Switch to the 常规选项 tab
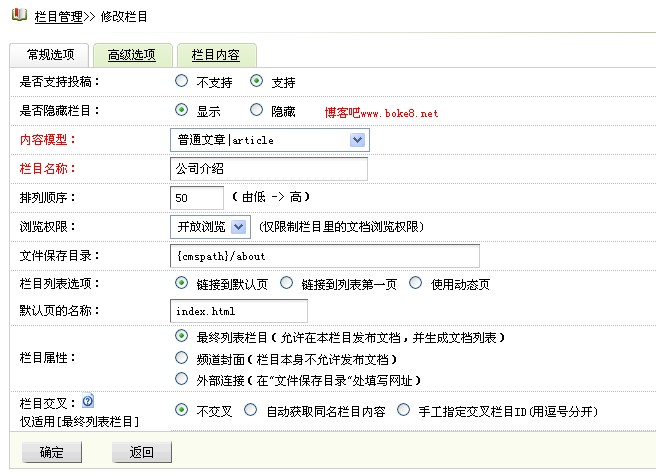Image resolution: width=656 pixels, height=475 pixels. pyautogui.click(x=50, y=55)
